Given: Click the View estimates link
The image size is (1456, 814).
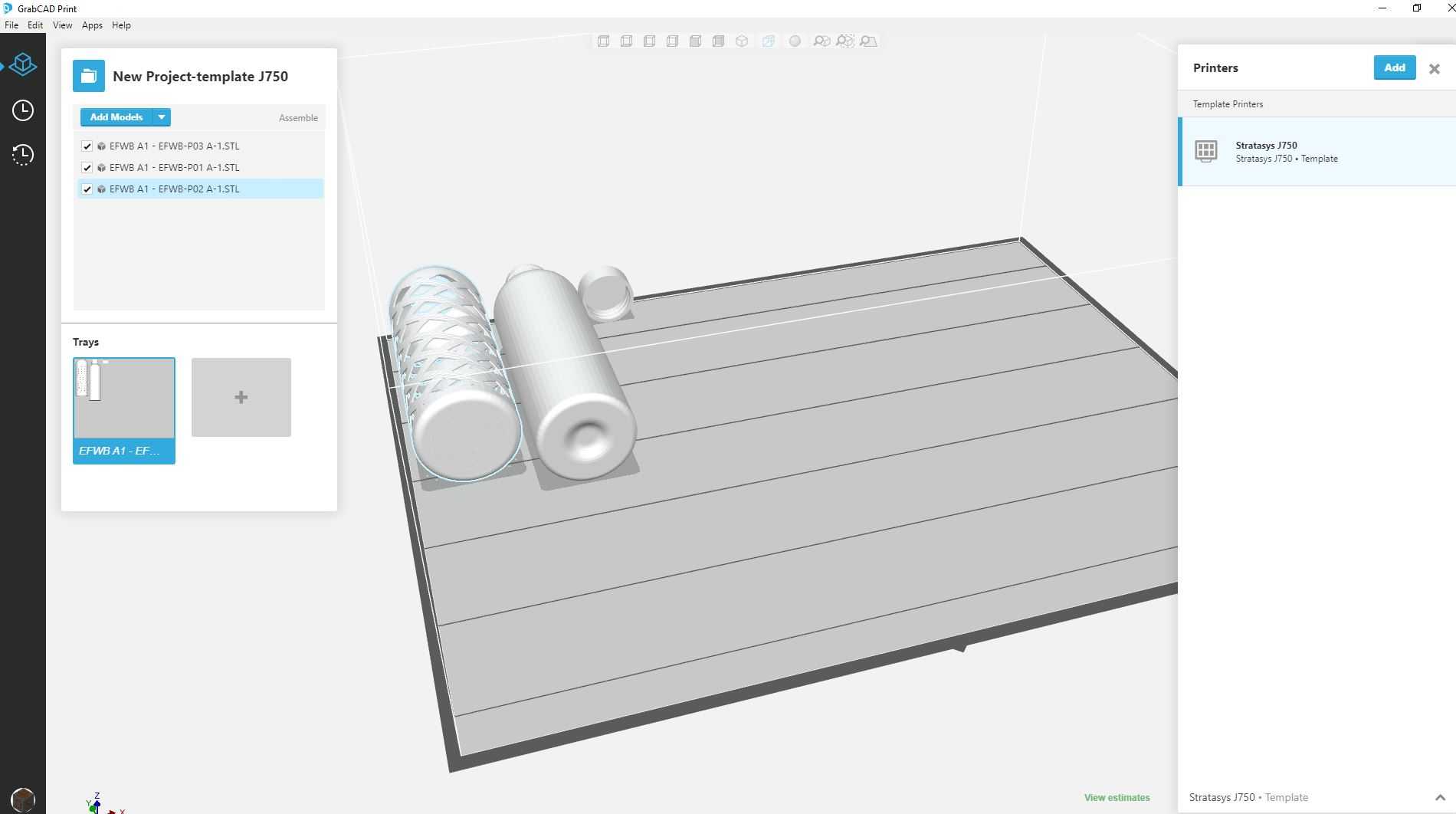Looking at the screenshot, I should 1117,798.
